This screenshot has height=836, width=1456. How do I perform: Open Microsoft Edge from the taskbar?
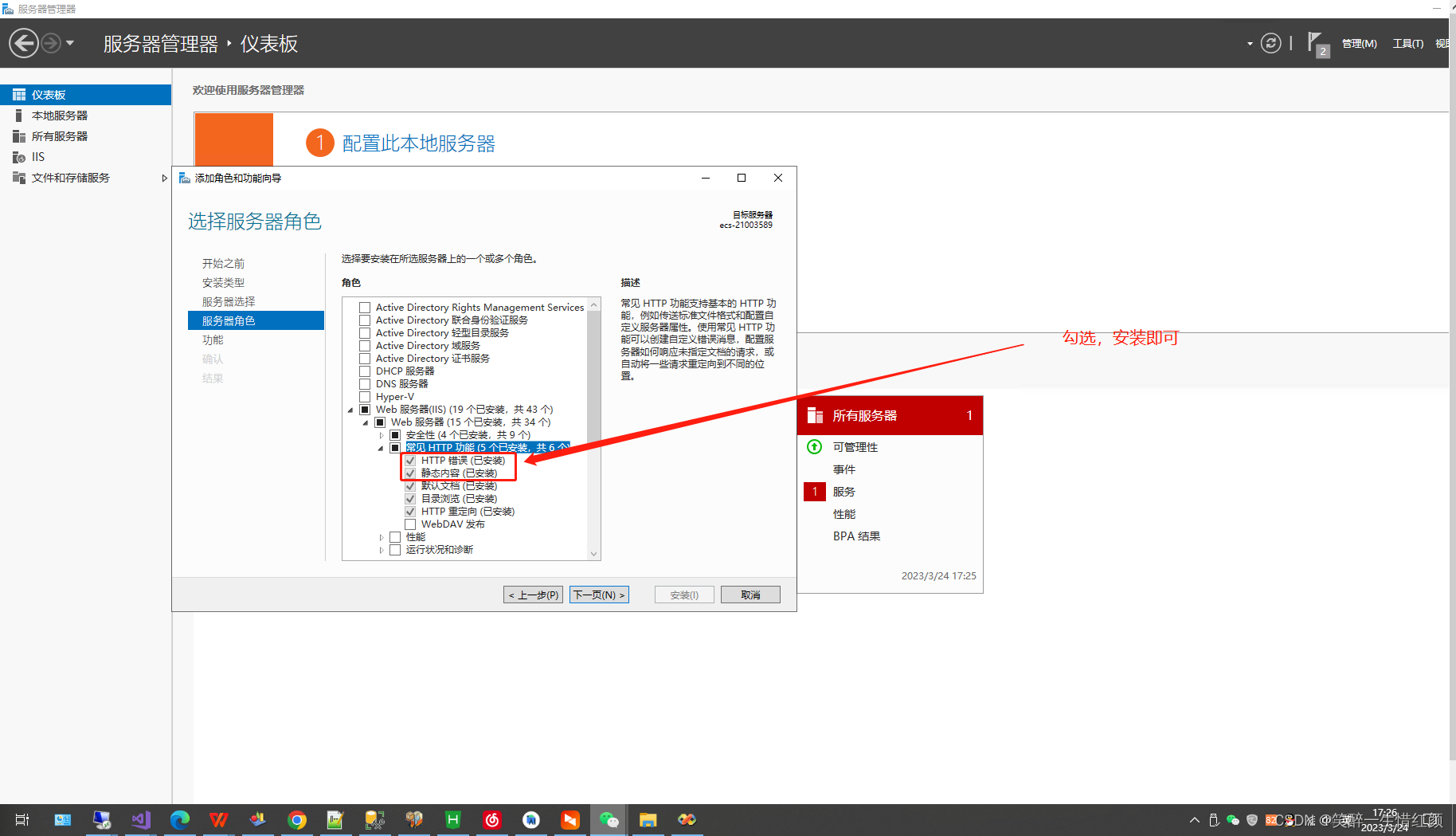point(180,819)
